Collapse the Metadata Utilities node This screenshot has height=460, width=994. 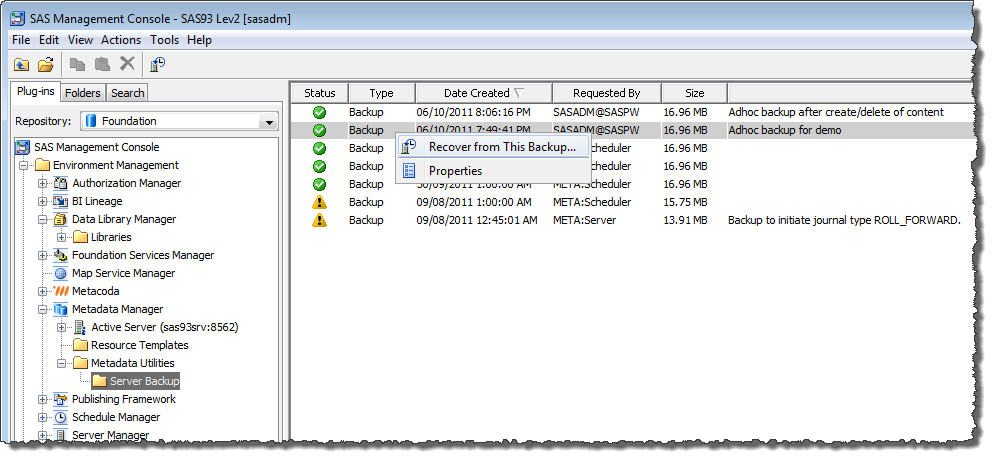click(61, 364)
